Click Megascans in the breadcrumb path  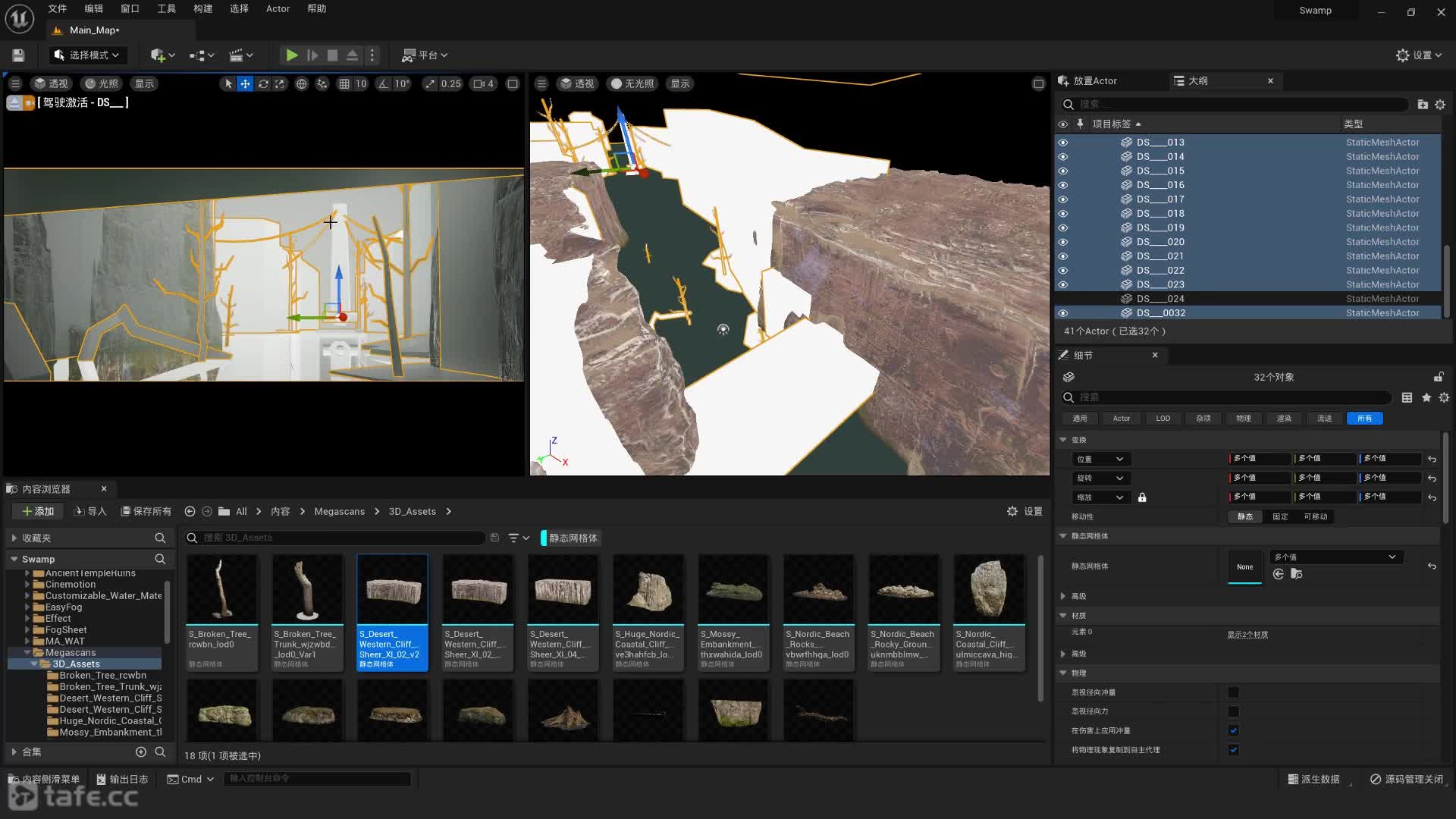click(x=339, y=512)
